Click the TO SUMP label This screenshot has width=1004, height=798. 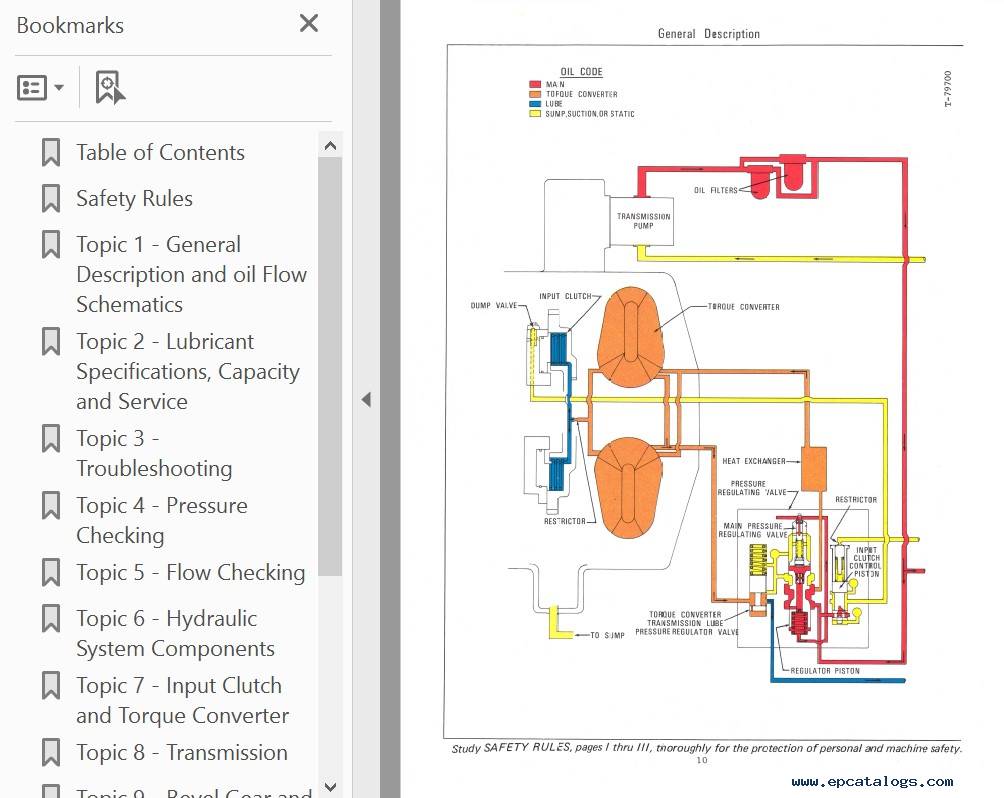pos(607,635)
